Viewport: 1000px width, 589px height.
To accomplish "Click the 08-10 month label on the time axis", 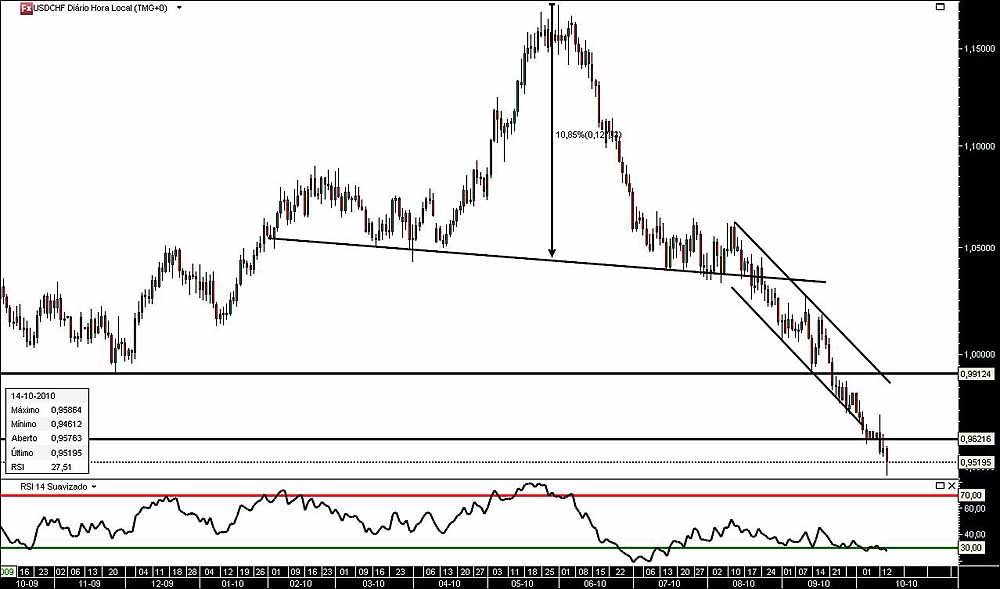I will [744, 583].
